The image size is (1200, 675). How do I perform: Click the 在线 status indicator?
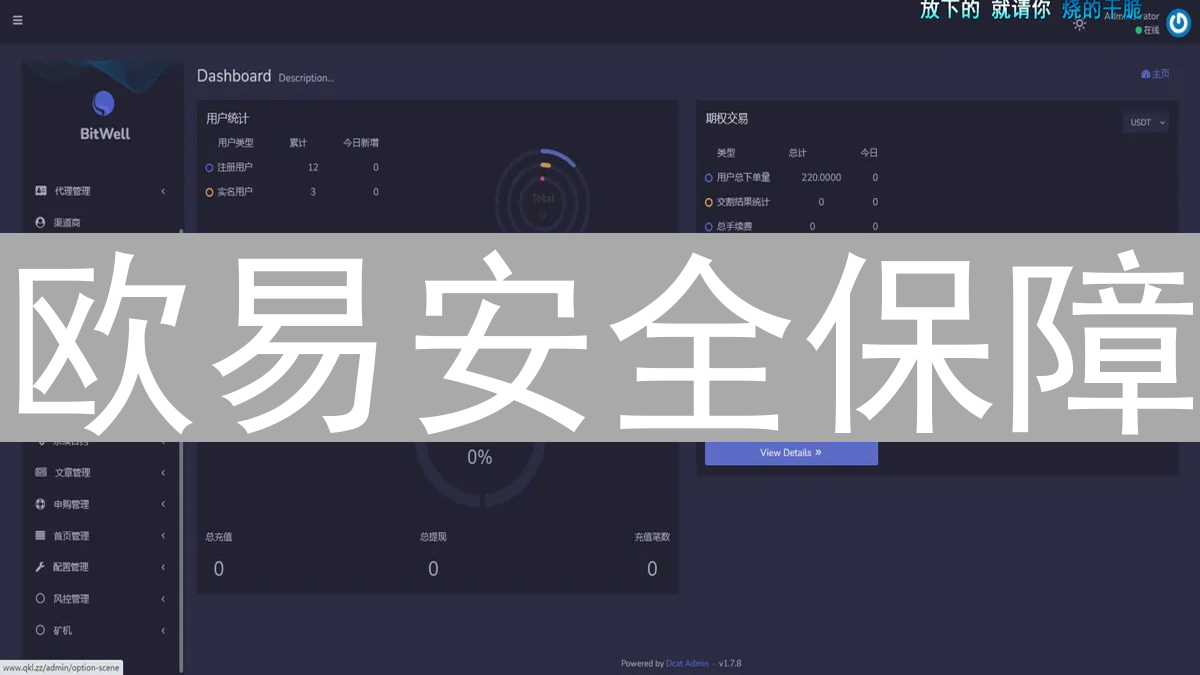(x=1148, y=31)
